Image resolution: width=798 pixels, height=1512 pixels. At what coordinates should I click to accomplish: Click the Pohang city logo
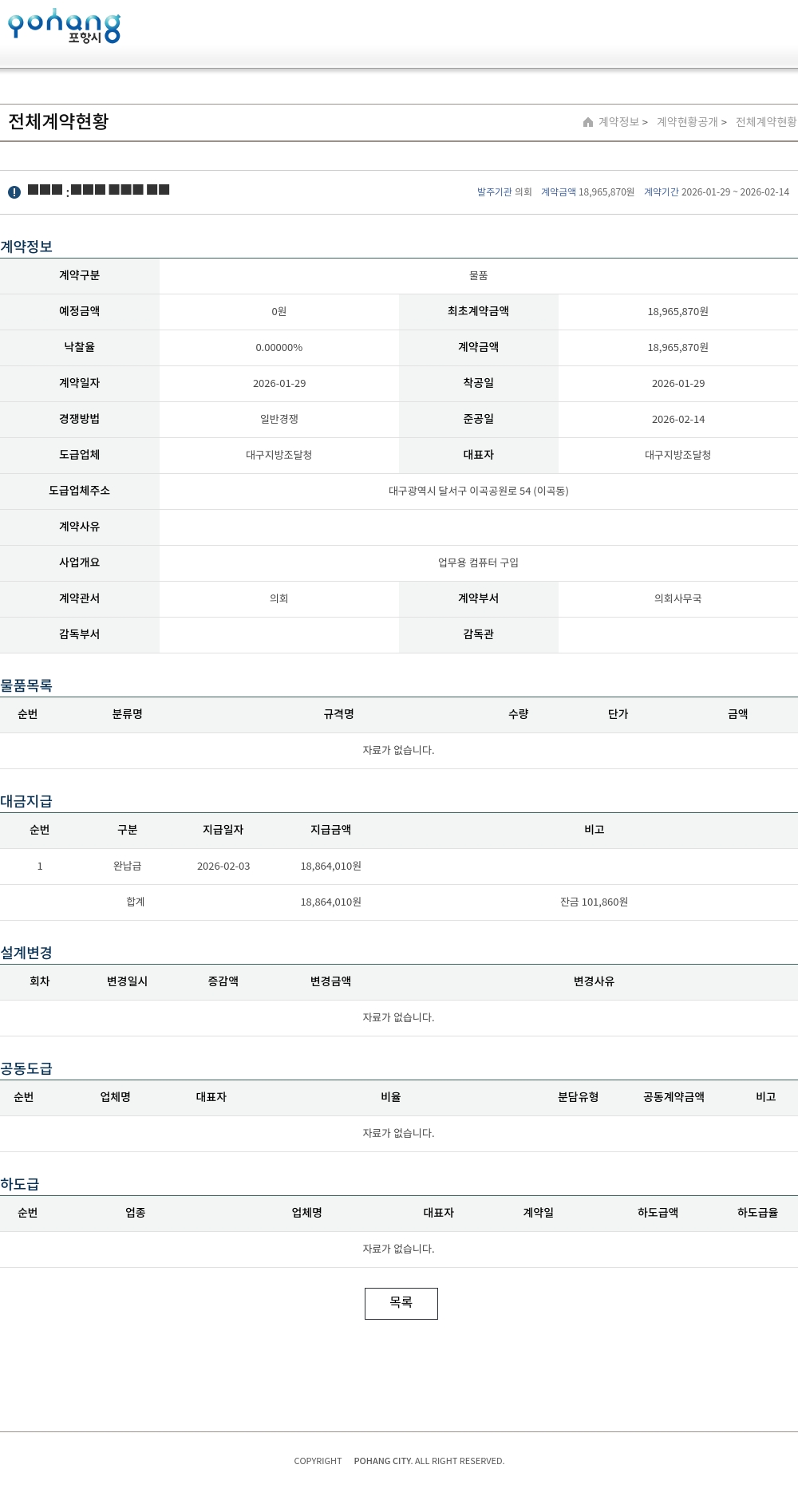click(64, 26)
